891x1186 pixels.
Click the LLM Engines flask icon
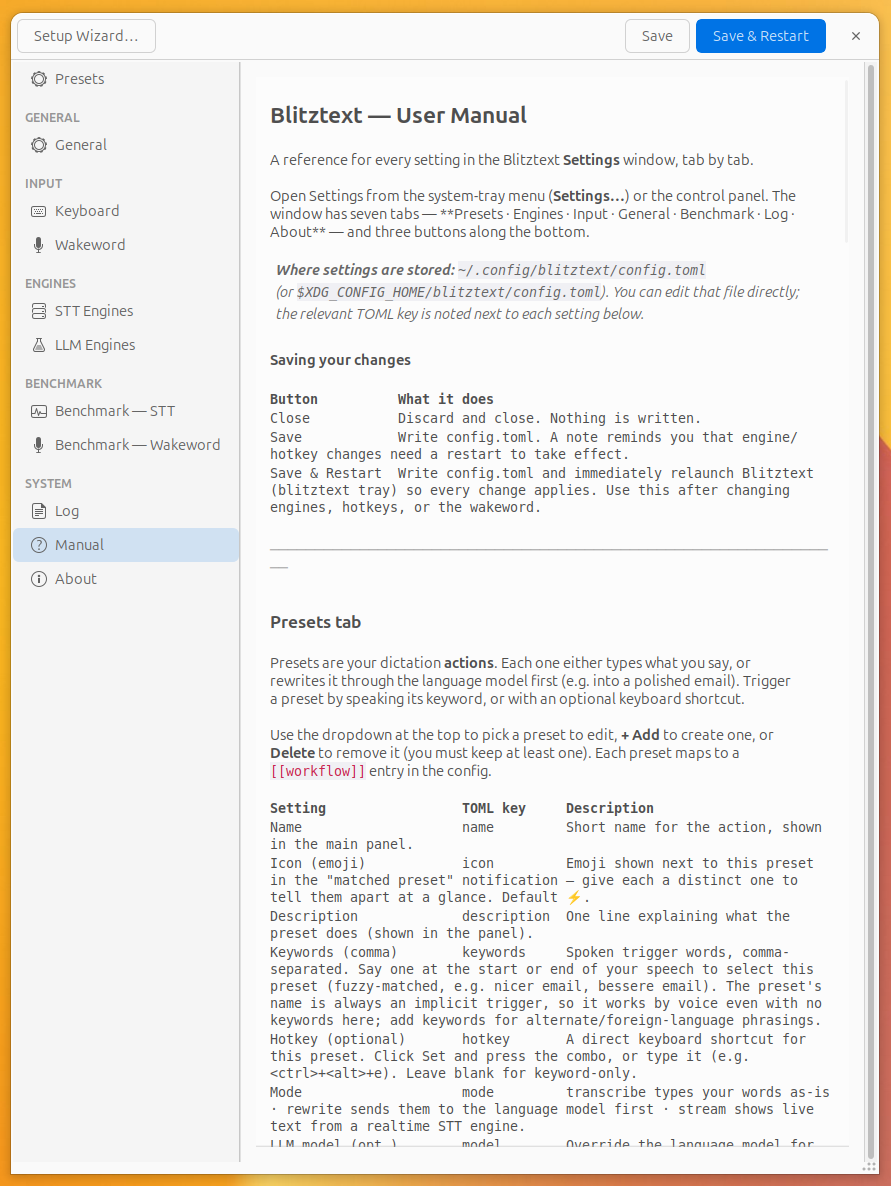click(39, 345)
